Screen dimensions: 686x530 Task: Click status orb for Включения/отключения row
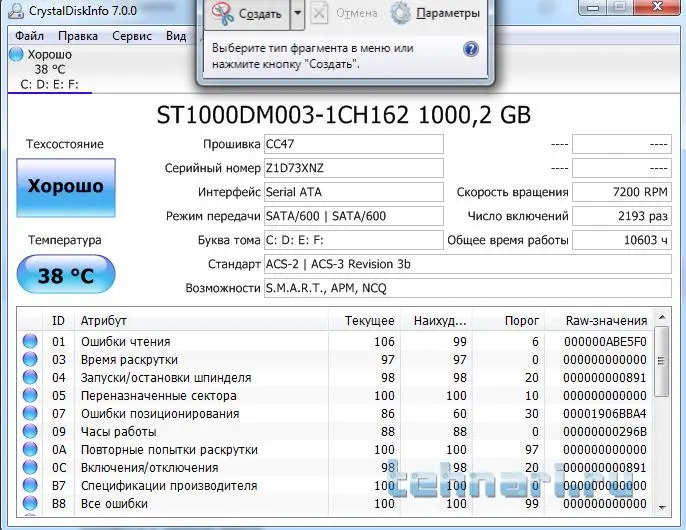[30, 467]
